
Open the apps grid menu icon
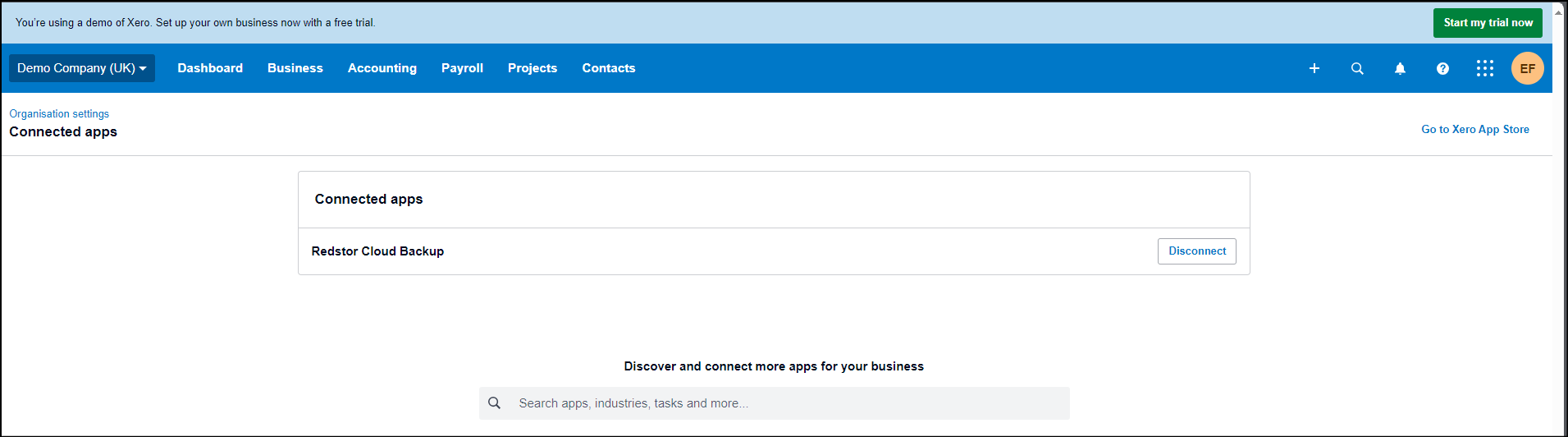[x=1485, y=68]
